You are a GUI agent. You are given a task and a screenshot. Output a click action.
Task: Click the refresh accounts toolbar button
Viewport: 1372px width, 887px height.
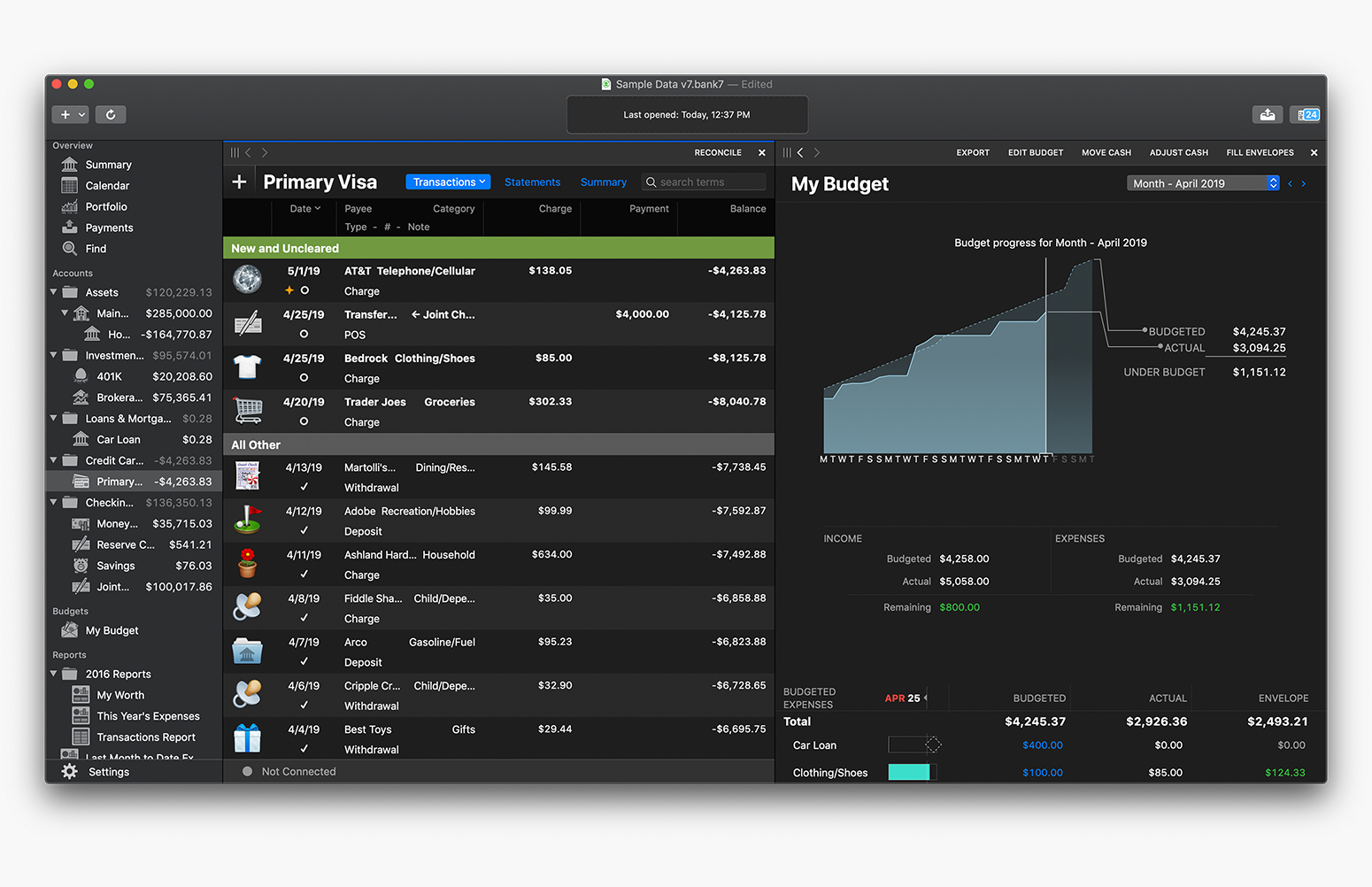click(111, 114)
